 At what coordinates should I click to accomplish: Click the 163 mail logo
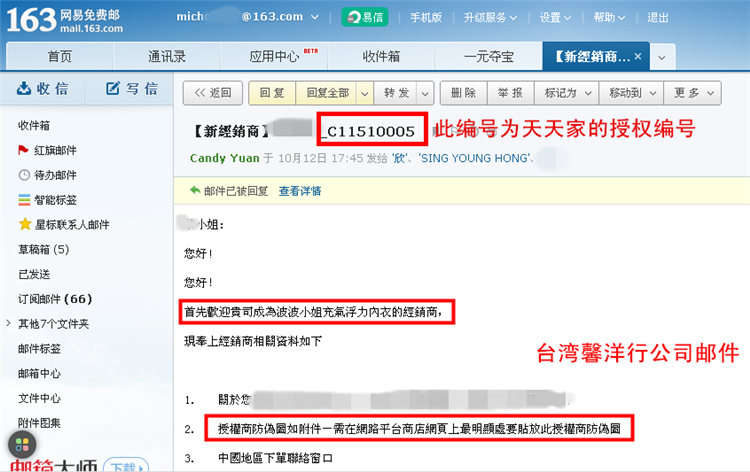65,21
